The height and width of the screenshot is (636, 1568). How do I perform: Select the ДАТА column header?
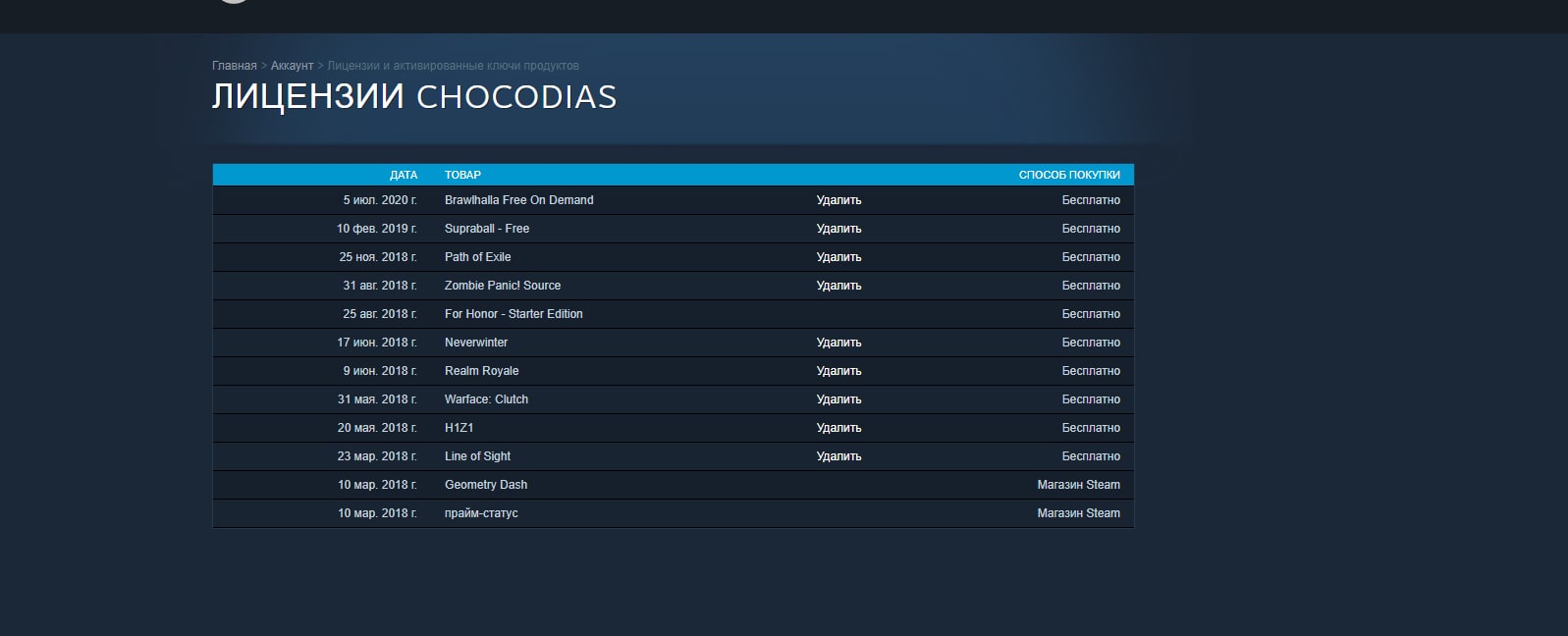point(404,175)
